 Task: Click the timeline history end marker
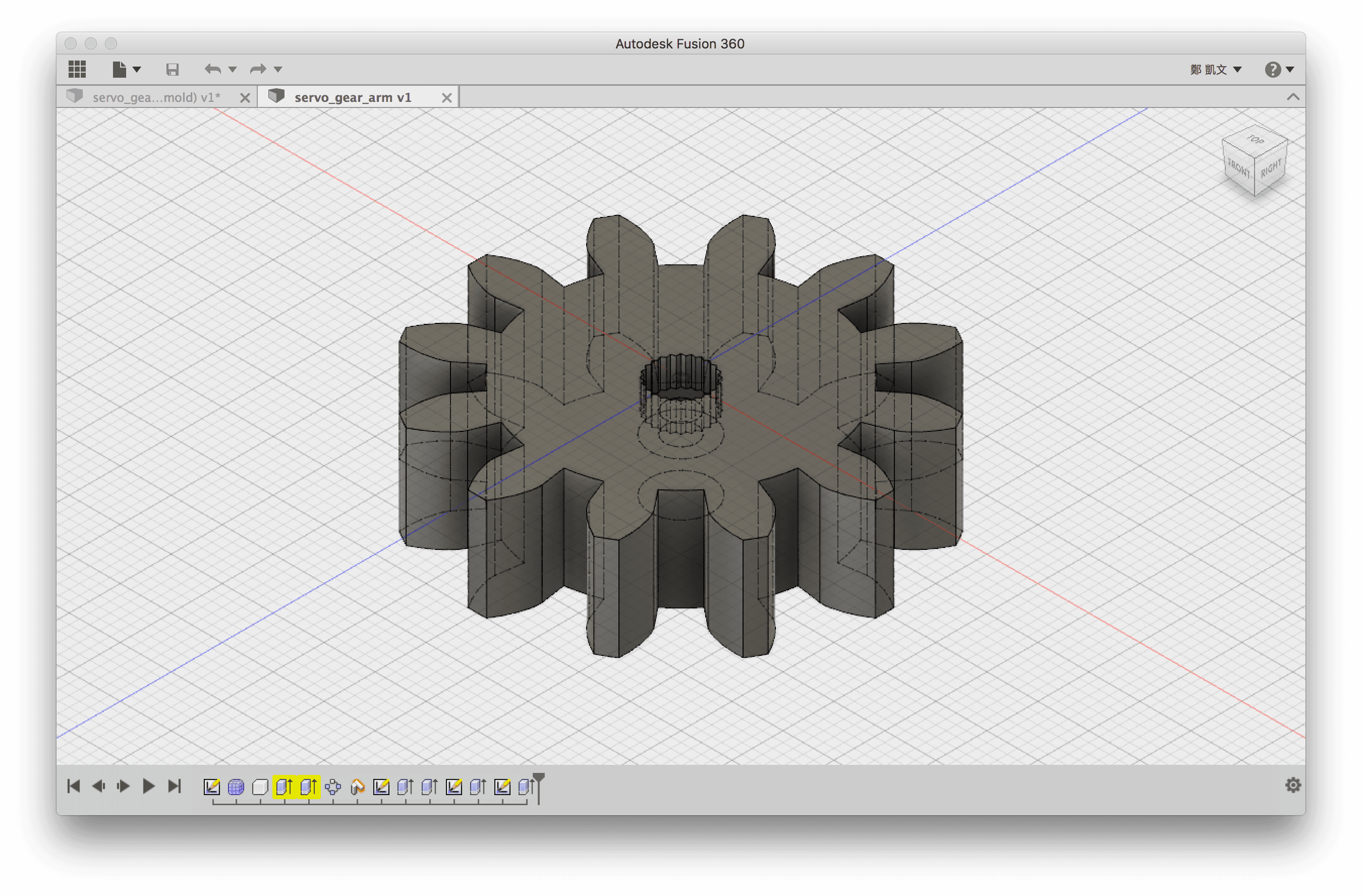tap(539, 788)
